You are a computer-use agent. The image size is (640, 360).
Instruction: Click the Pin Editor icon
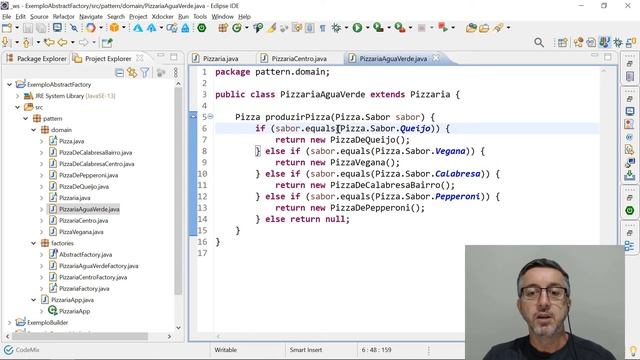click(x=107, y=42)
